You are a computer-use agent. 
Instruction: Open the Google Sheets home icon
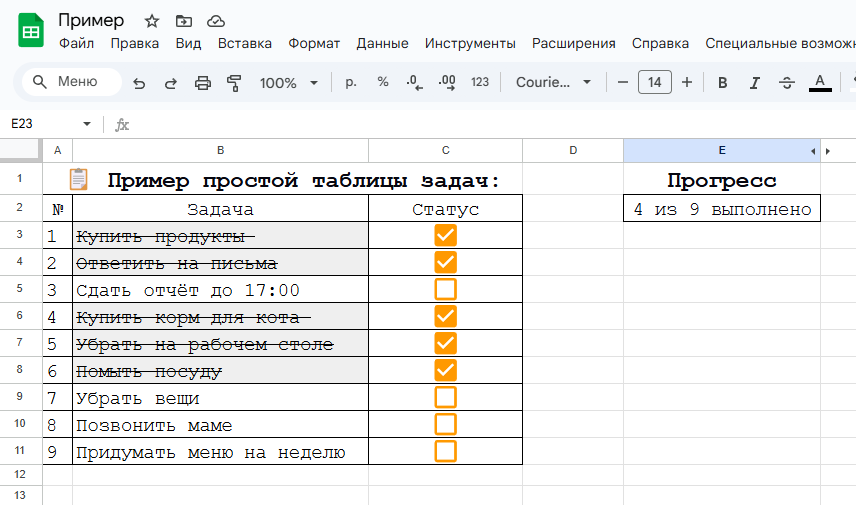click(x=31, y=31)
